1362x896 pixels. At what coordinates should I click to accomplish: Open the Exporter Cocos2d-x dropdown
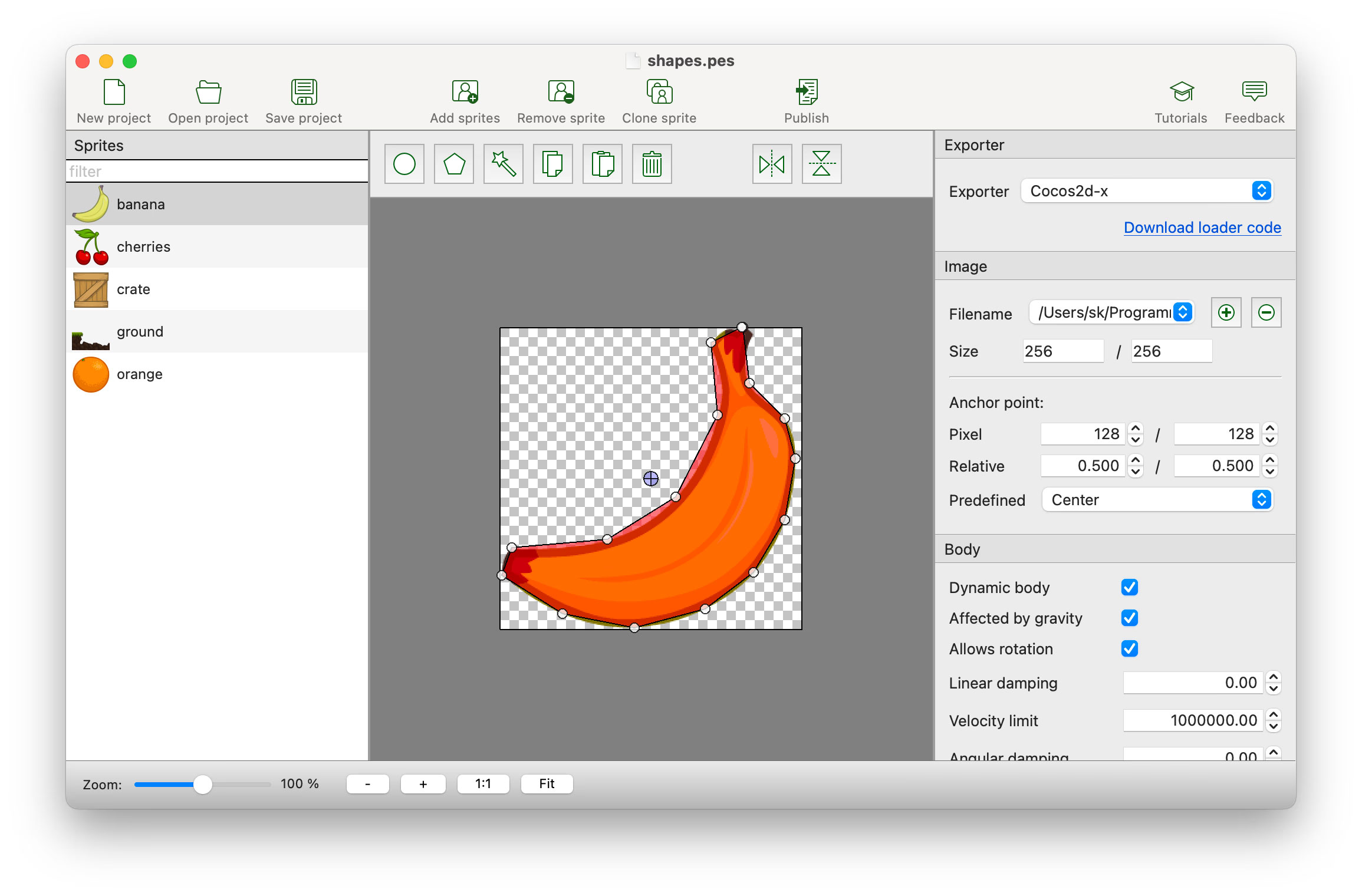point(1147,191)
